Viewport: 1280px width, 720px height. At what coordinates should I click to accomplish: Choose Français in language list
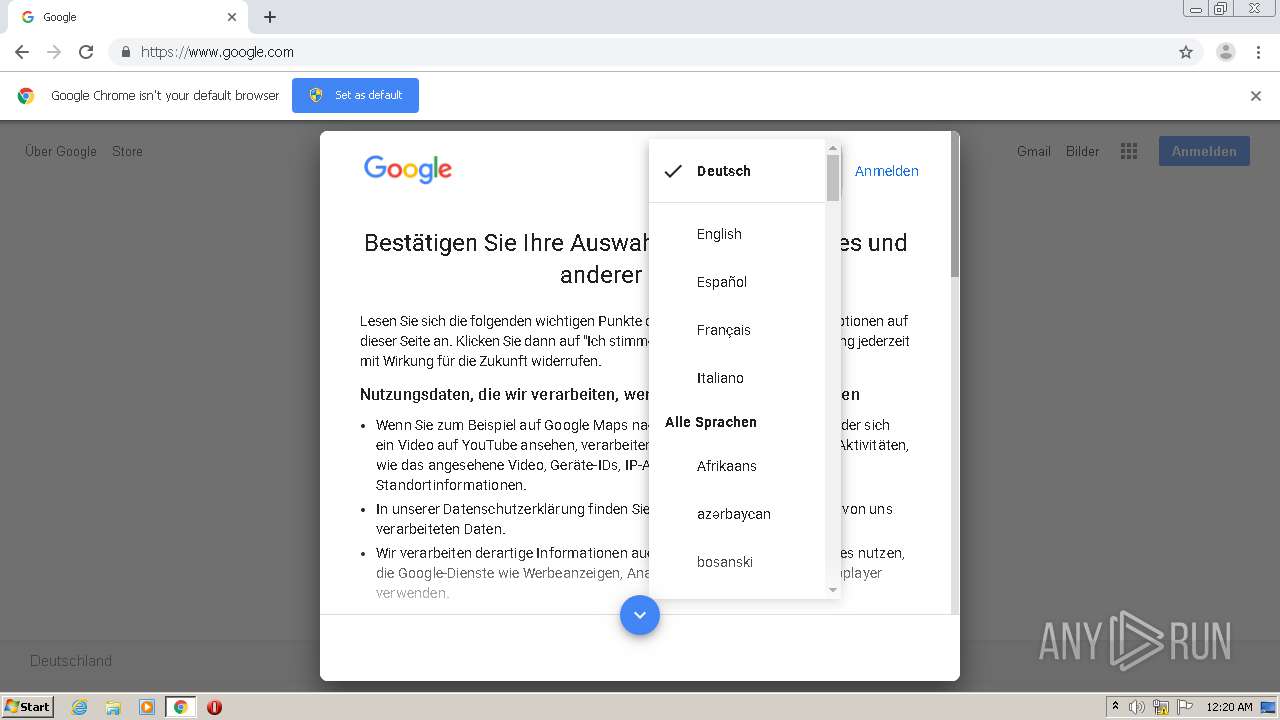pos(737,330)
